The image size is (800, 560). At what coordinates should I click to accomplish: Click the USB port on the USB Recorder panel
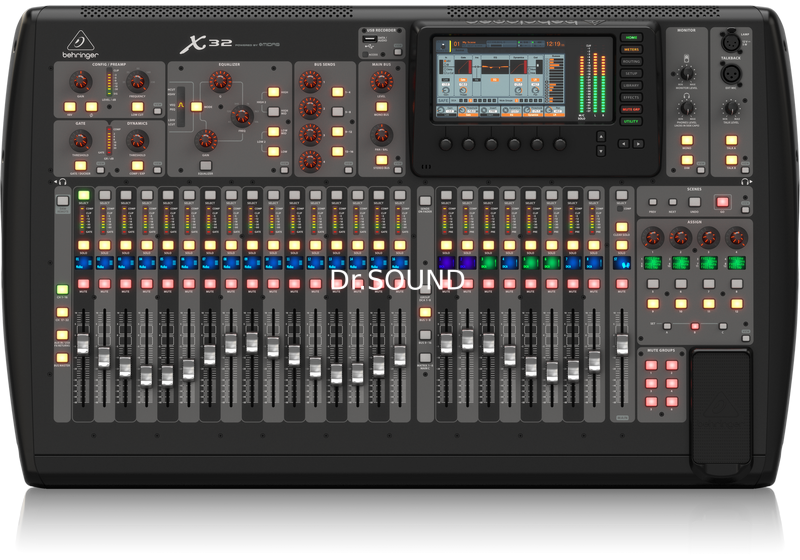tap(369, 39)
